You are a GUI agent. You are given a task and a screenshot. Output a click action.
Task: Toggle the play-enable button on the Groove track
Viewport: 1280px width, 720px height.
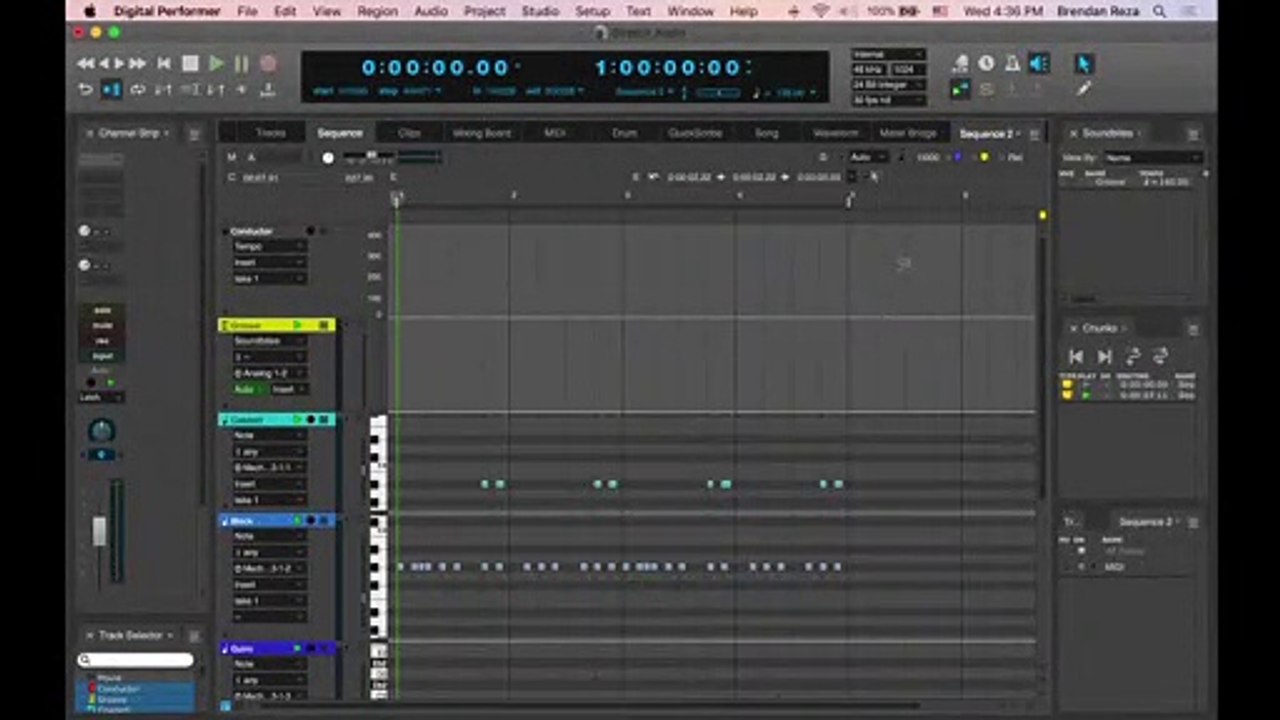pyautogui.click(x=297, y=325)
